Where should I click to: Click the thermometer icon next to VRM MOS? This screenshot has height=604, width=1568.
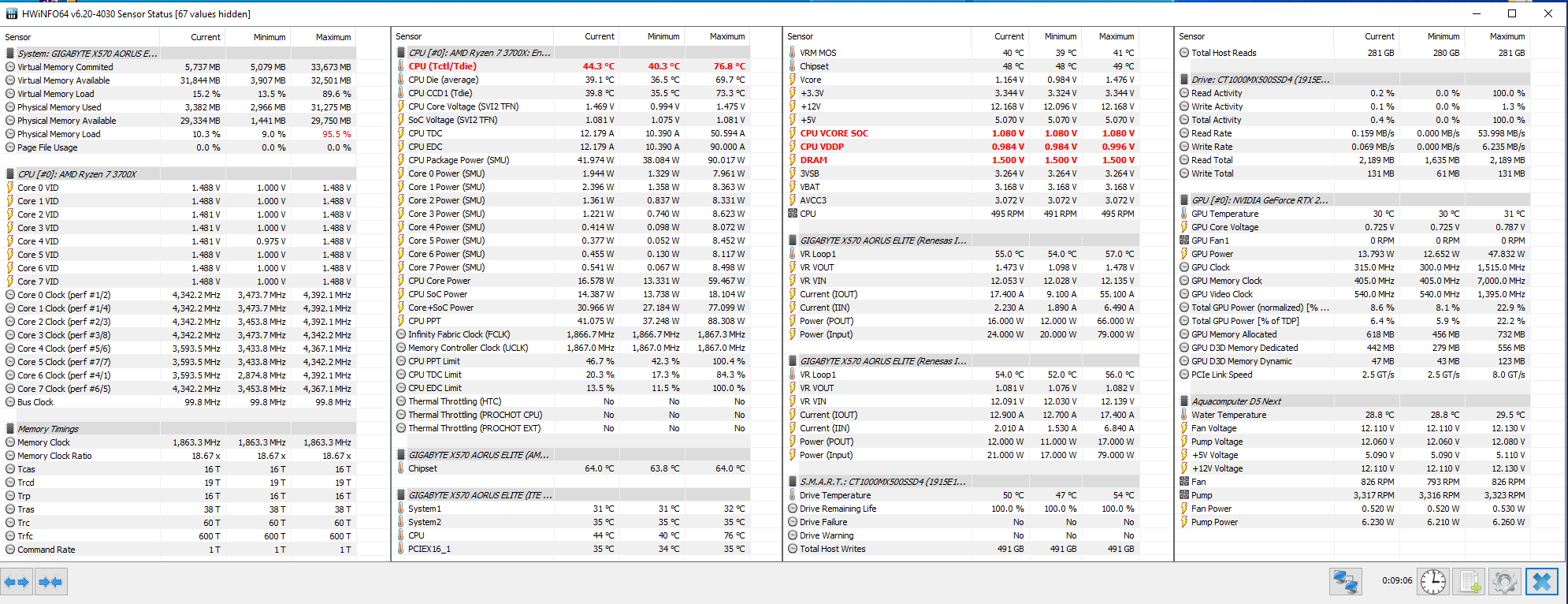[x=793, y=53]
